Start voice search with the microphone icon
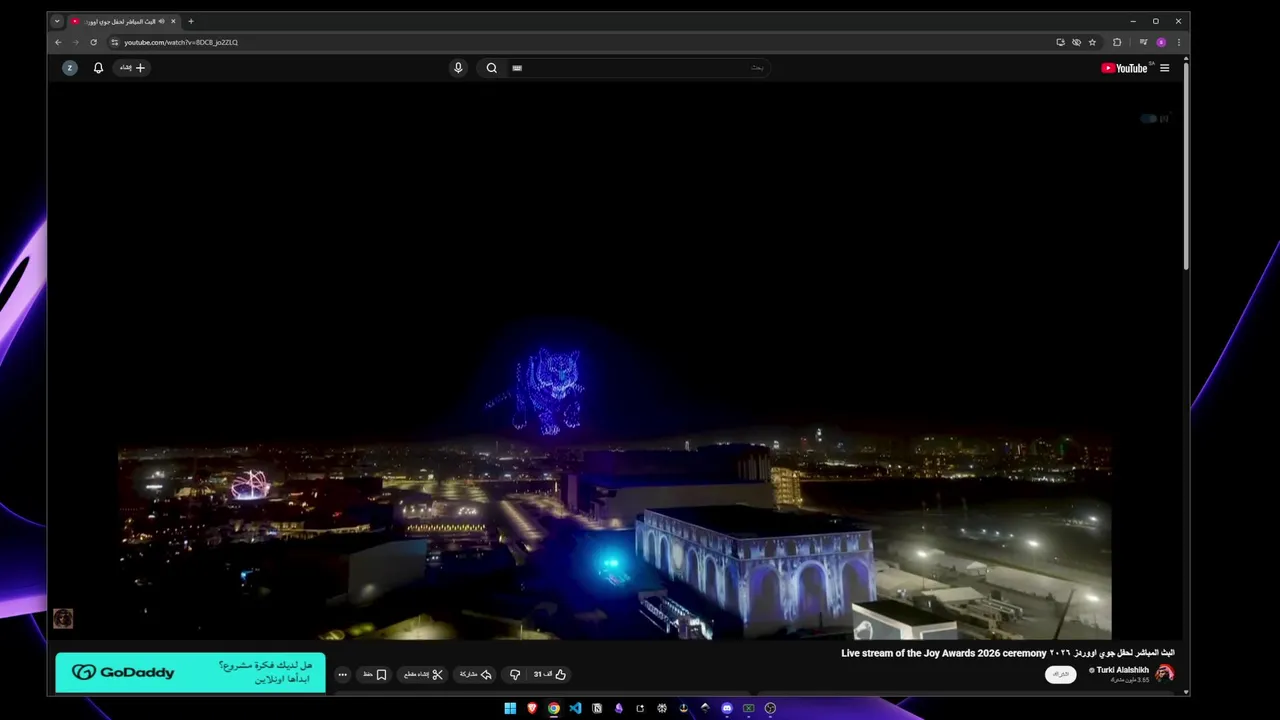Screen dimensions: 1280x720 [458, 68]
